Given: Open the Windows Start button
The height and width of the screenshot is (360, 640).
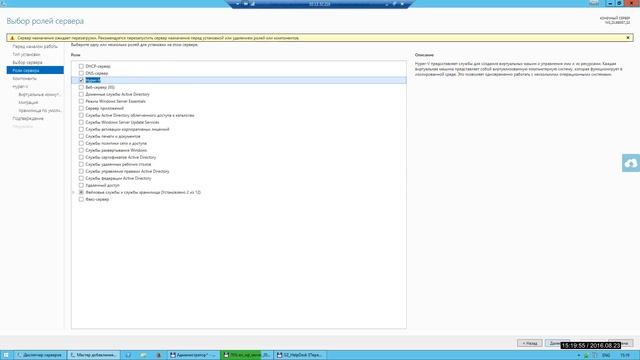Looking at the screenshot, I should 6,355.
